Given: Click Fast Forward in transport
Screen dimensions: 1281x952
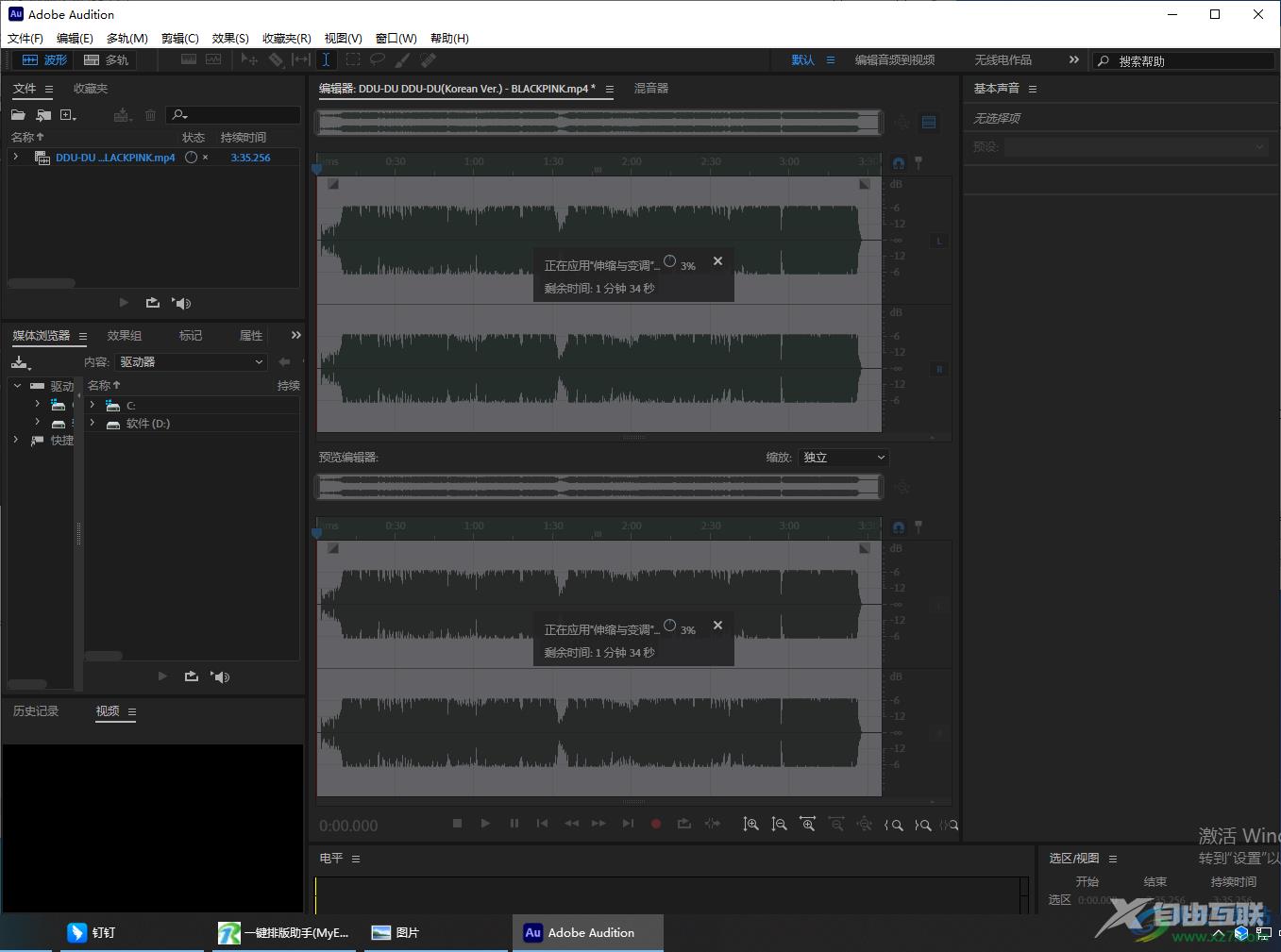Looking at the screenshot, I should click(x=598, y=824).
